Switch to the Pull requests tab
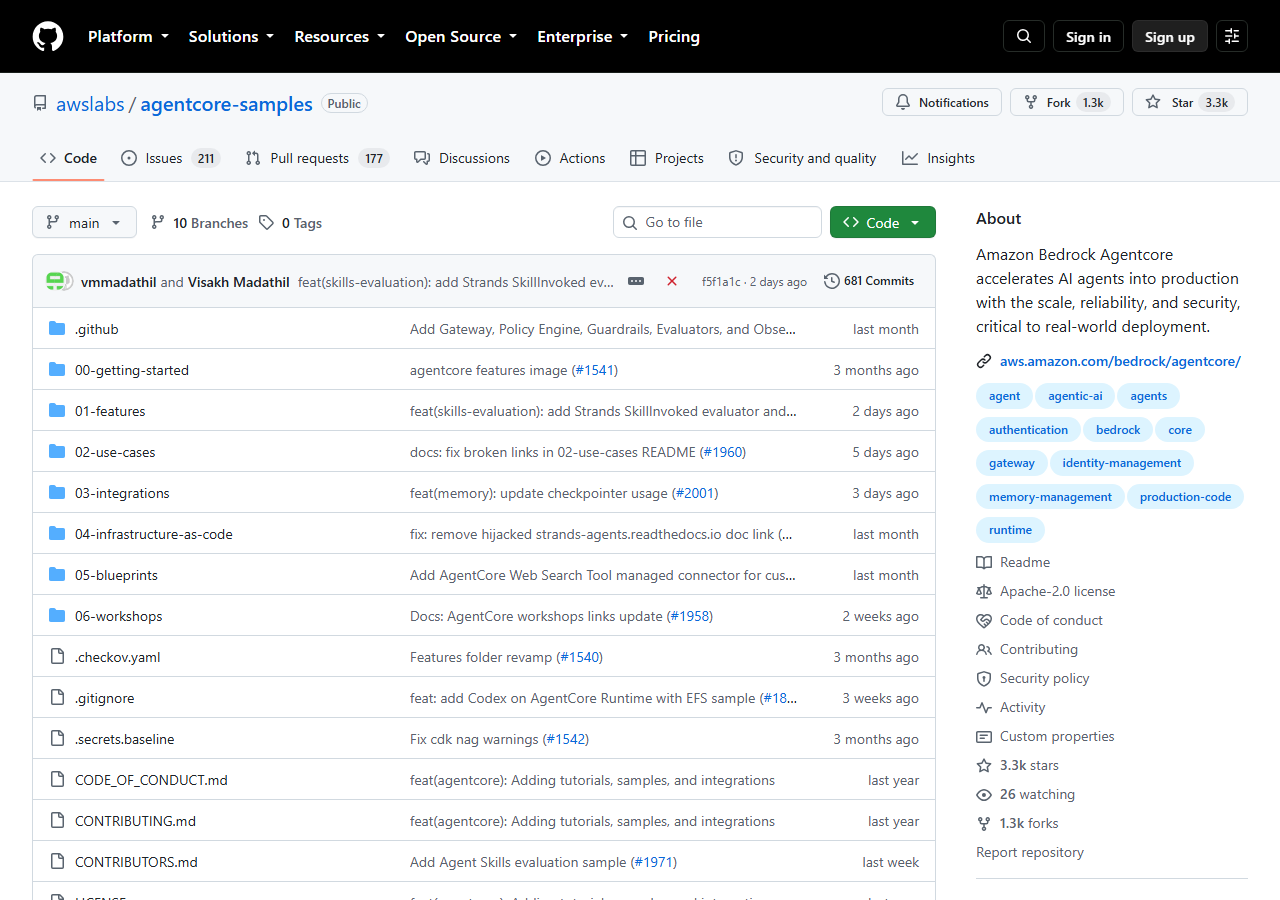Screen dimensions: 1280x900 click(x=317, y=158)
